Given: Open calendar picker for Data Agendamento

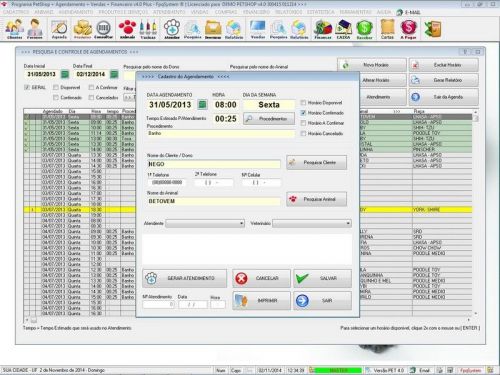Looking at the screenshot, I should pos(202,105).
